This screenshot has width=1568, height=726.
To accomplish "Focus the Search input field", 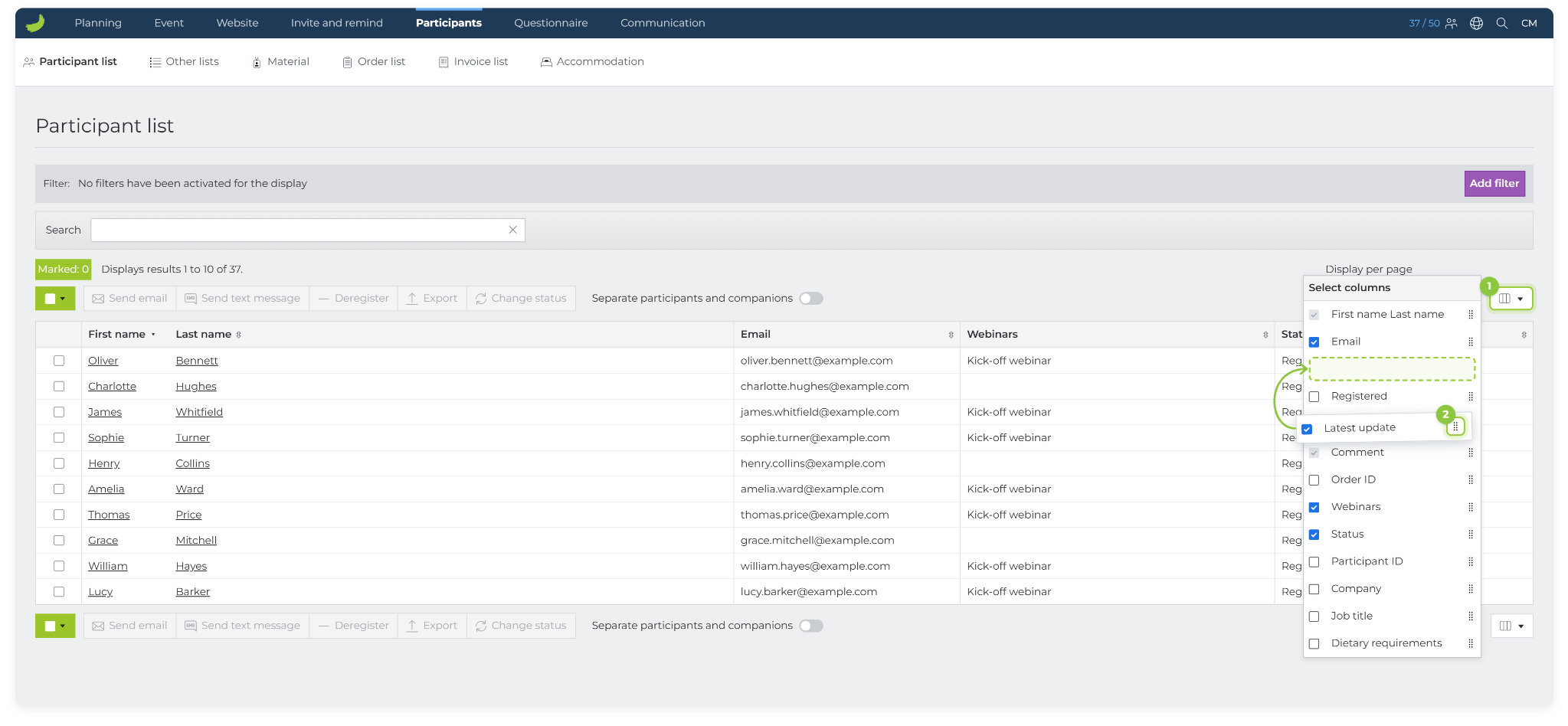I will (307, 230).
